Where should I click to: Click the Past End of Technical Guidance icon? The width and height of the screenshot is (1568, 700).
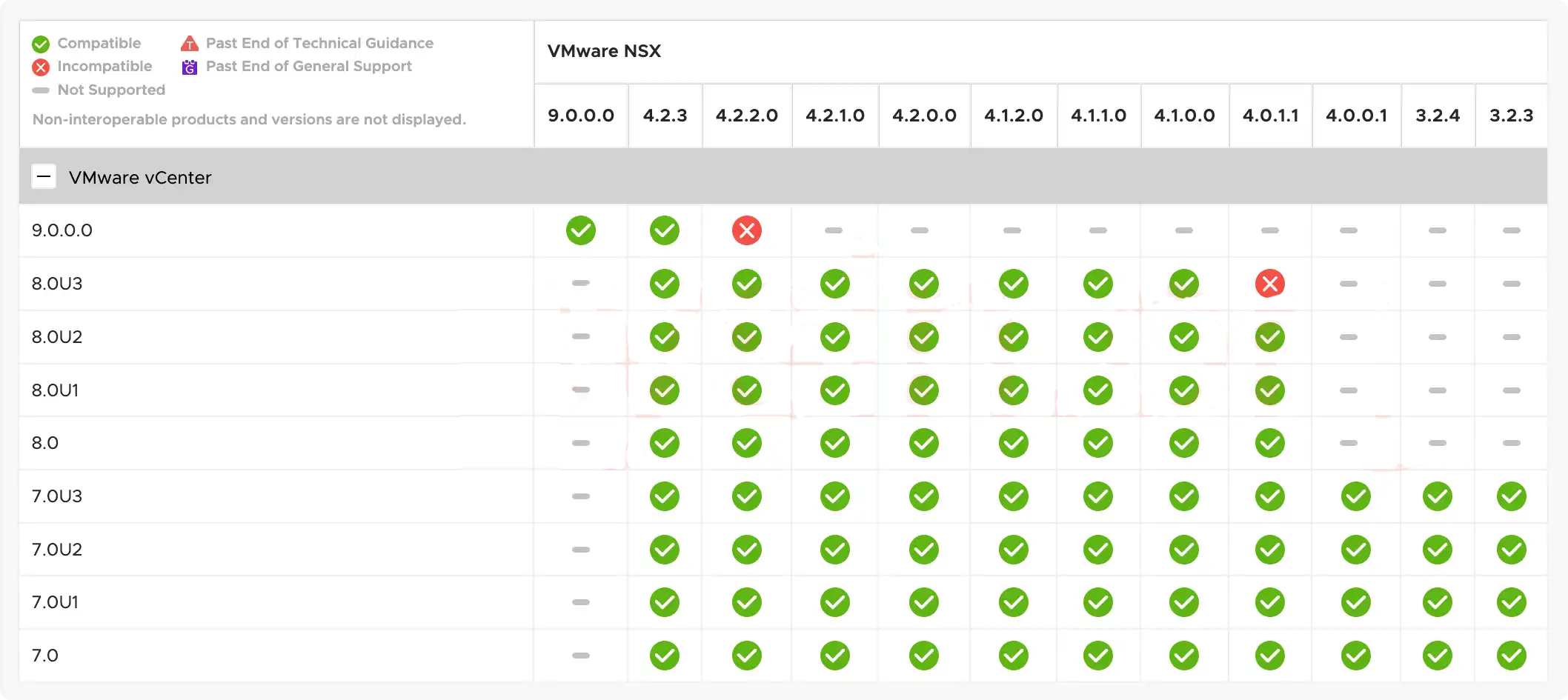(x=189, y=43)
